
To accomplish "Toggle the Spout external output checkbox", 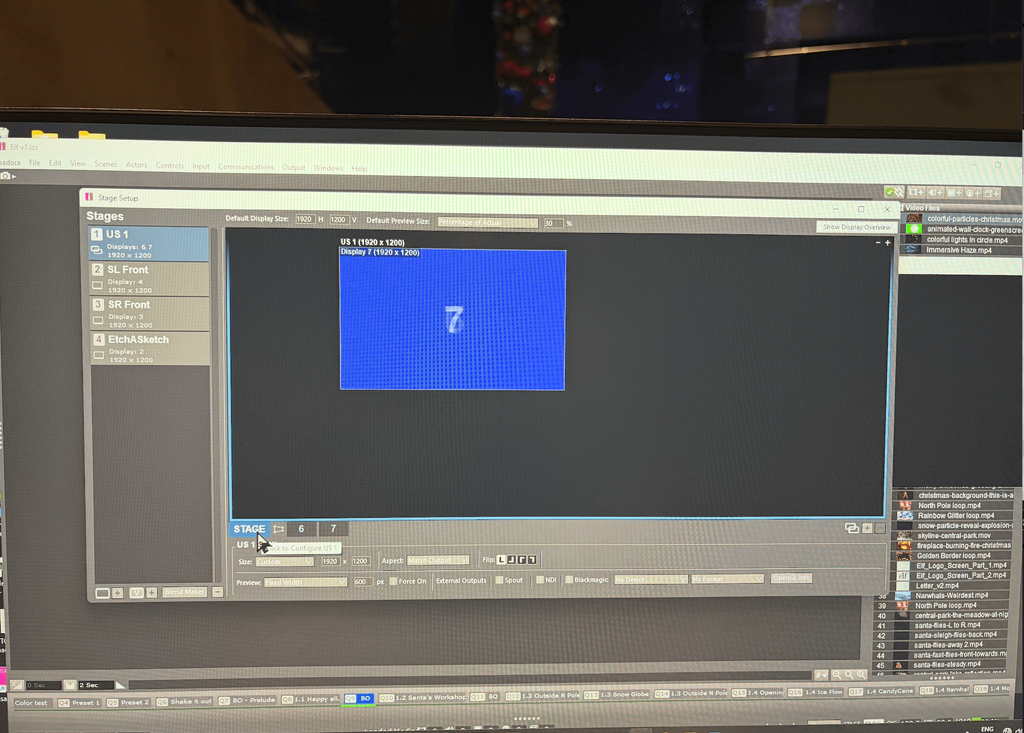I will (x=499, y=580).
